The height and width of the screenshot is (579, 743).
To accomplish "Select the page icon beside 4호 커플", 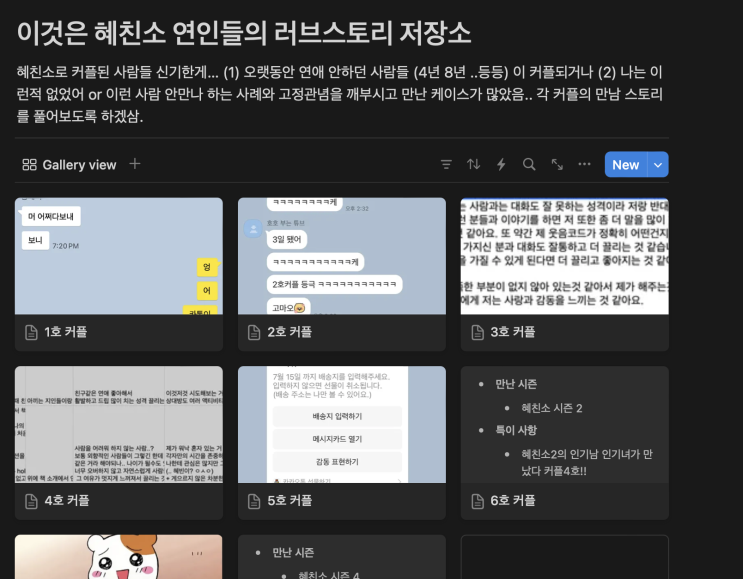I will (31, 501).
